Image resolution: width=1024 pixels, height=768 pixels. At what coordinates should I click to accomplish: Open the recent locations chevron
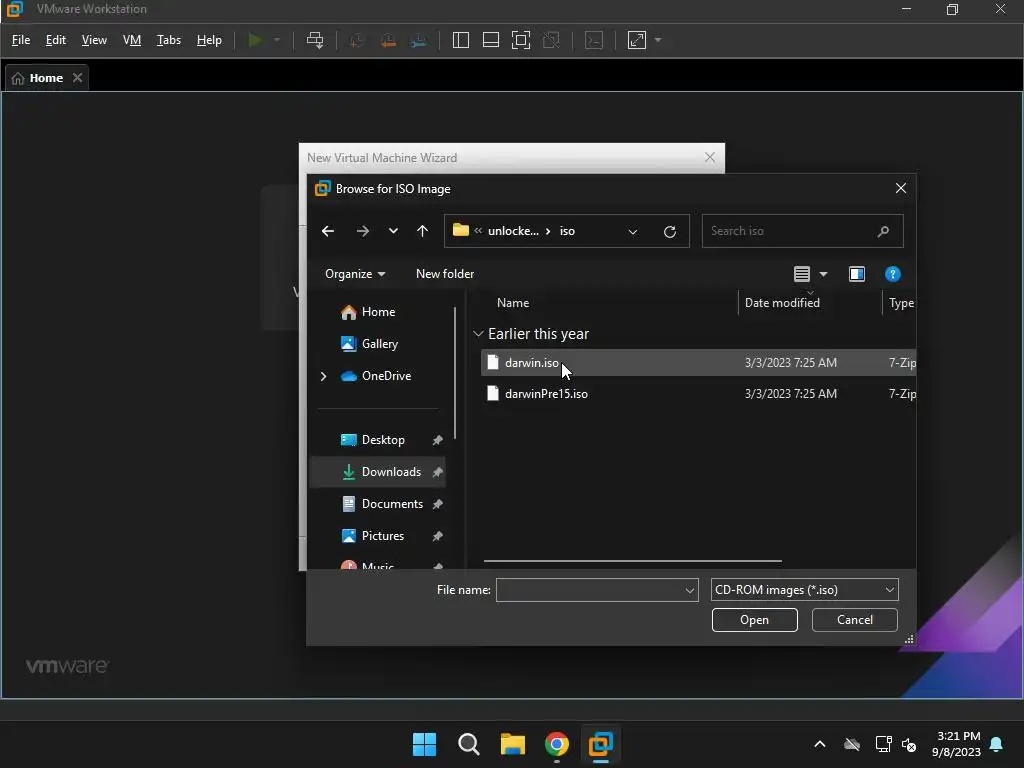pyautogui.click(x=393, y=231)
